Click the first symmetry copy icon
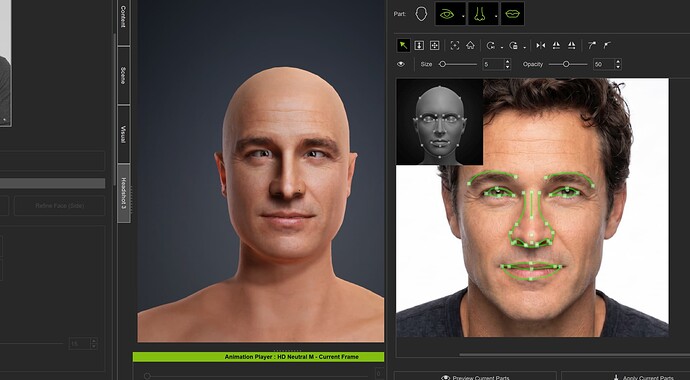 coord(556,45)
